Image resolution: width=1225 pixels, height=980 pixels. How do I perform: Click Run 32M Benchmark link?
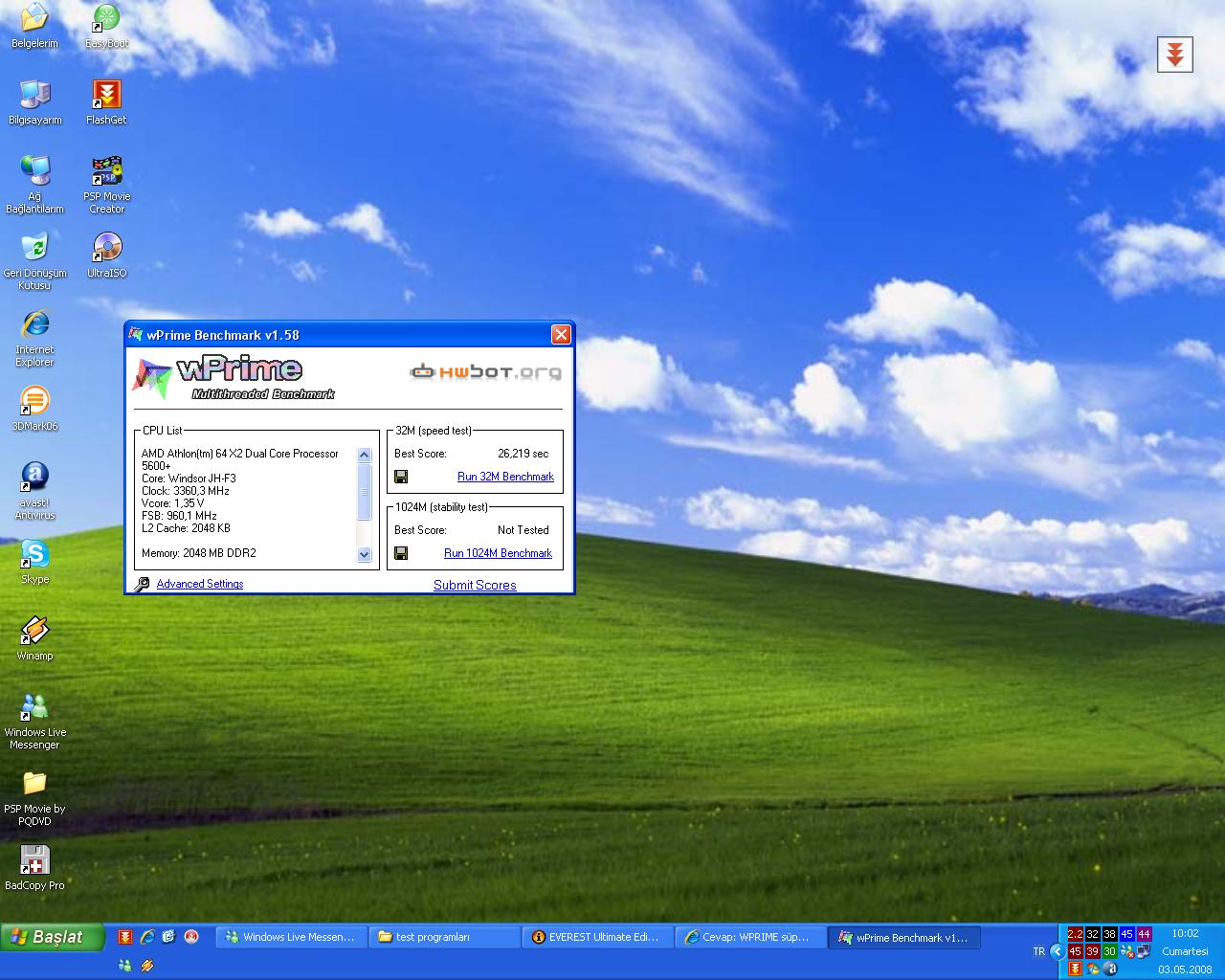505,477
